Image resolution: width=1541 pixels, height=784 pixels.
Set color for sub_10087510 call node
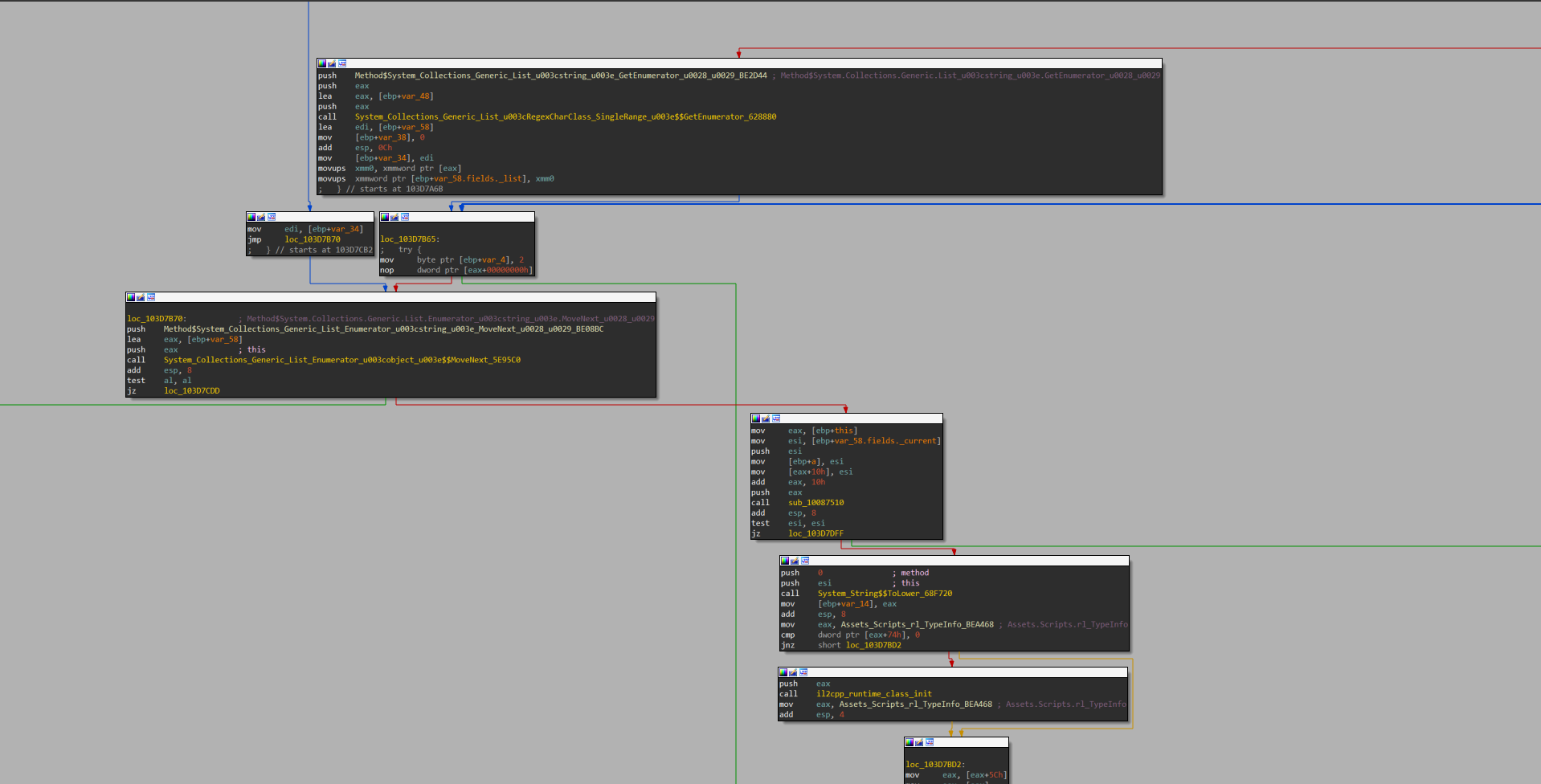pyautogui.click(x=756, y=419)
